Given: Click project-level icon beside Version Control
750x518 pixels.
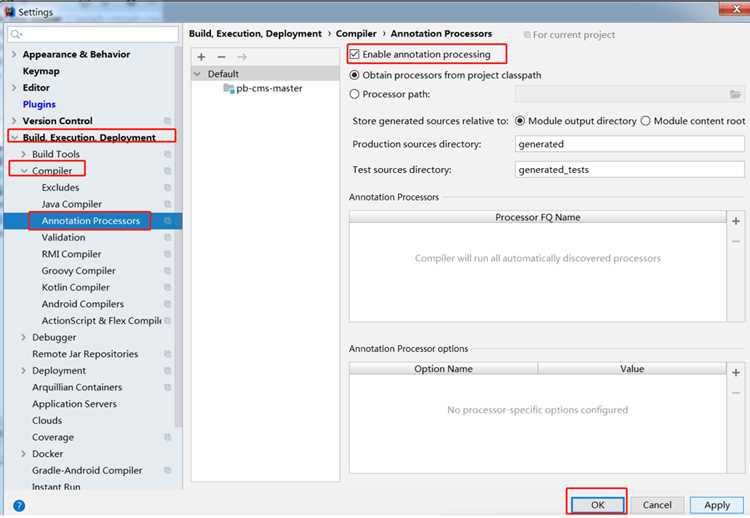Looking at the screenshot, I should 167,121.
